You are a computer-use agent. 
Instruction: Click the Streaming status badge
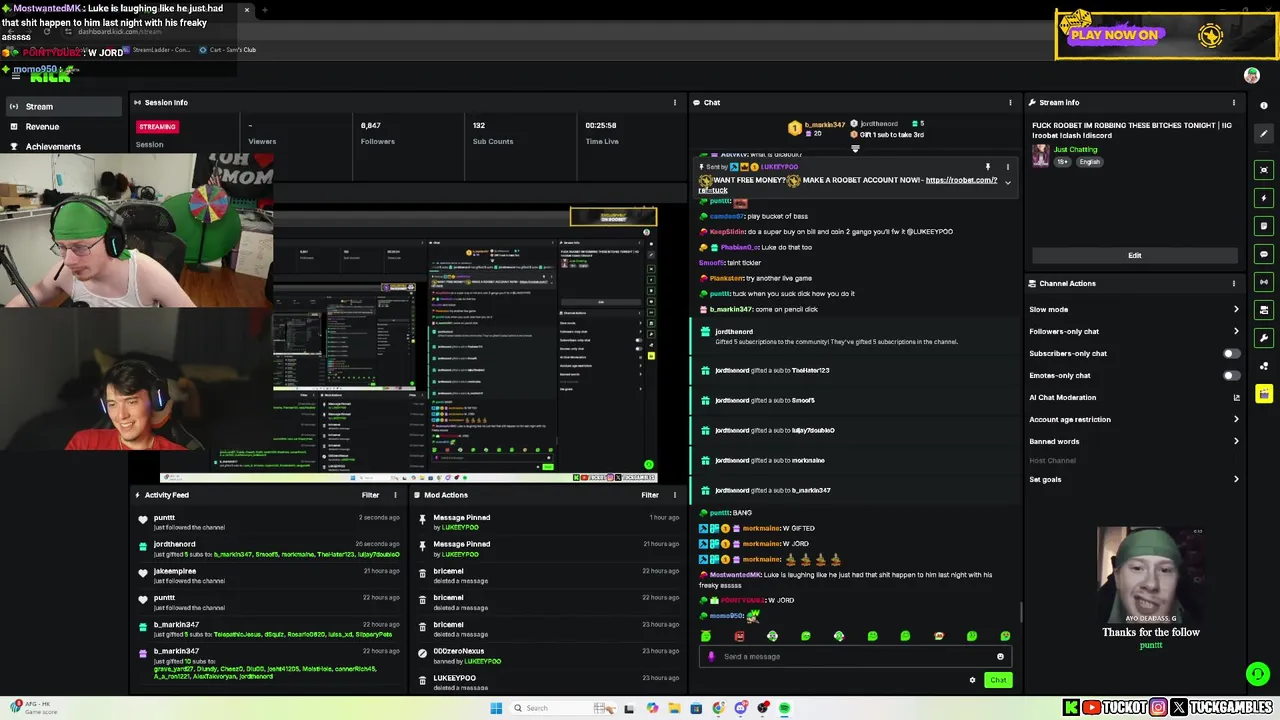coord(157,127)
